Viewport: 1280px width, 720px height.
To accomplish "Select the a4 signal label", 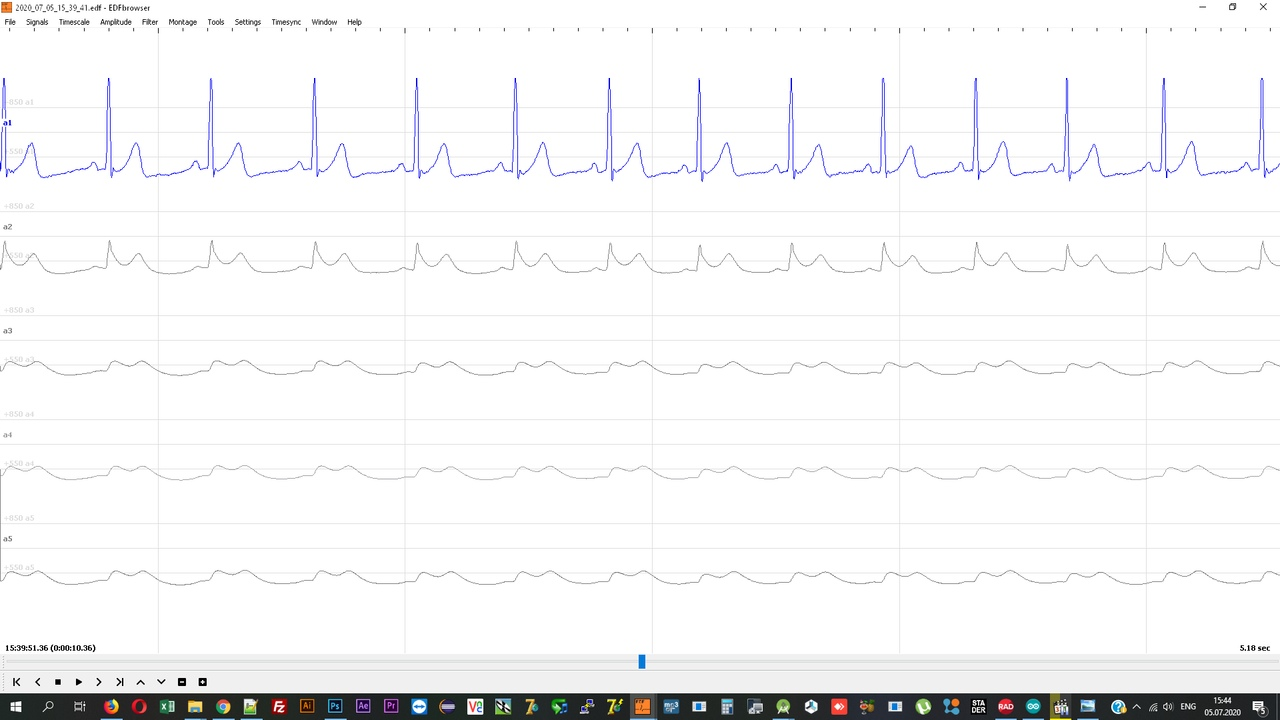I will (x=7, y=435).
